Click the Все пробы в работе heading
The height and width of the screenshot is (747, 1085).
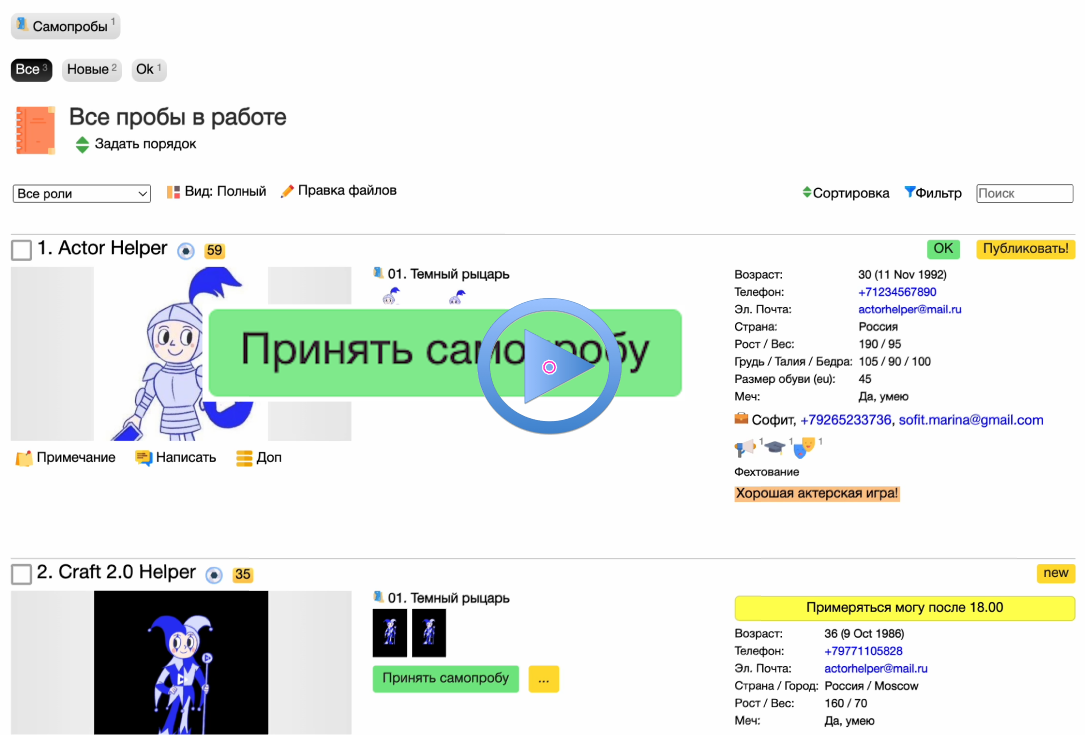click(178, 117)
